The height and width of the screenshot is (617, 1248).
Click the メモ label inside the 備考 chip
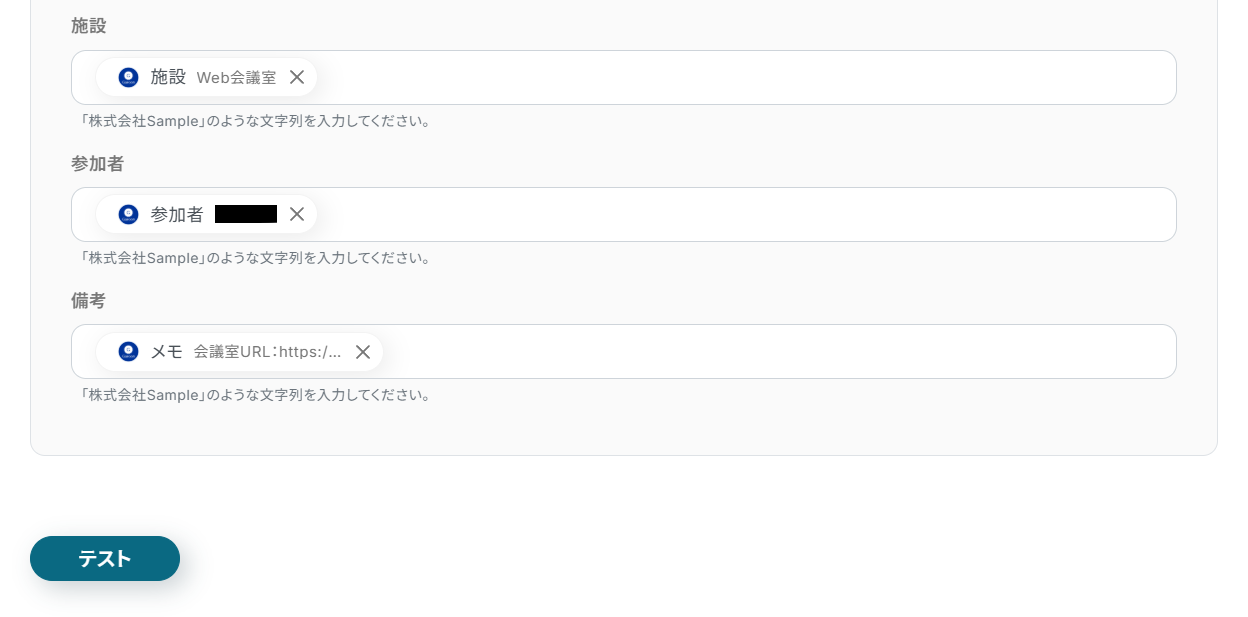click(x=166, y=352)
